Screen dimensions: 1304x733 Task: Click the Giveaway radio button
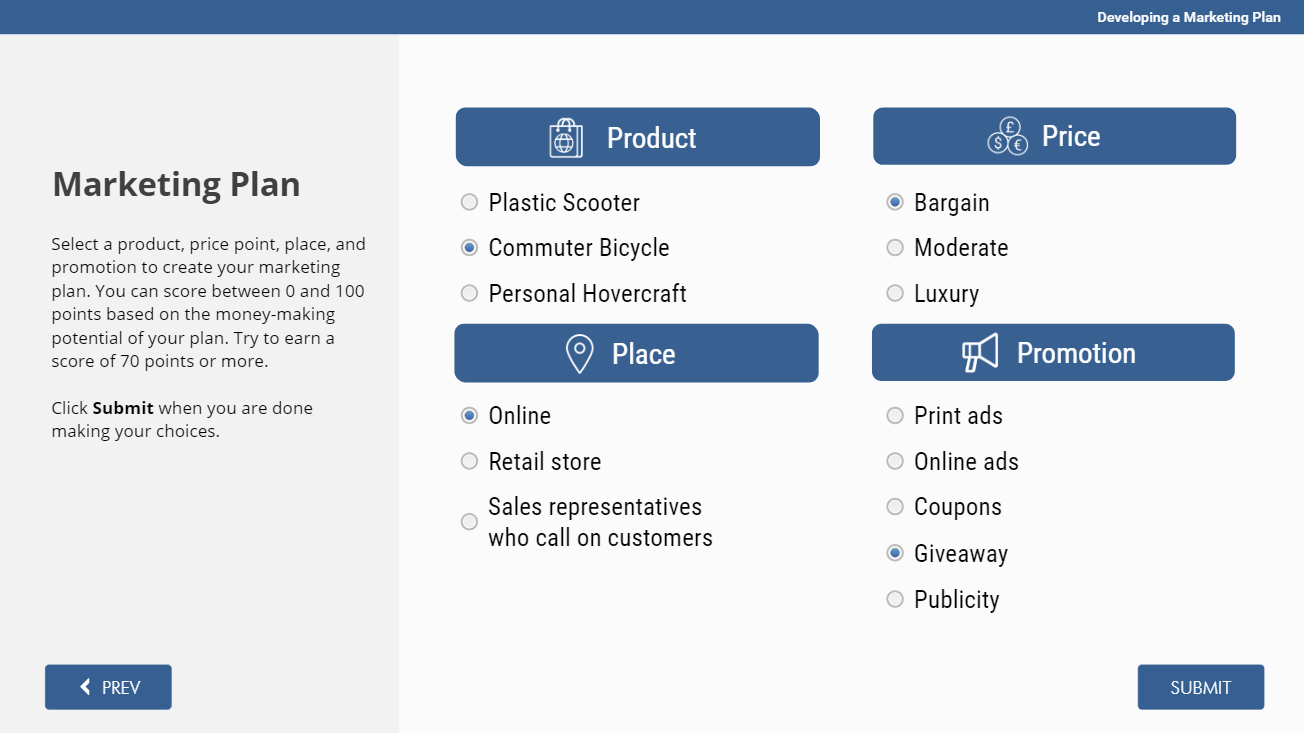click(x=895, y=554)
